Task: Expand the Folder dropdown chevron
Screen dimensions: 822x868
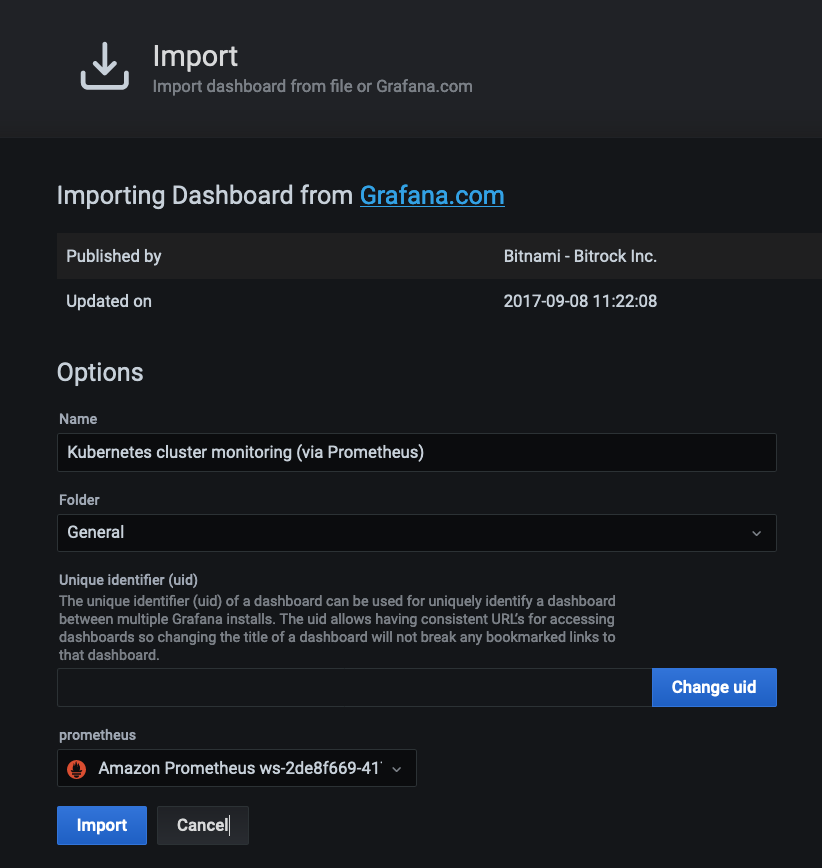Action: tap(756, 533)
